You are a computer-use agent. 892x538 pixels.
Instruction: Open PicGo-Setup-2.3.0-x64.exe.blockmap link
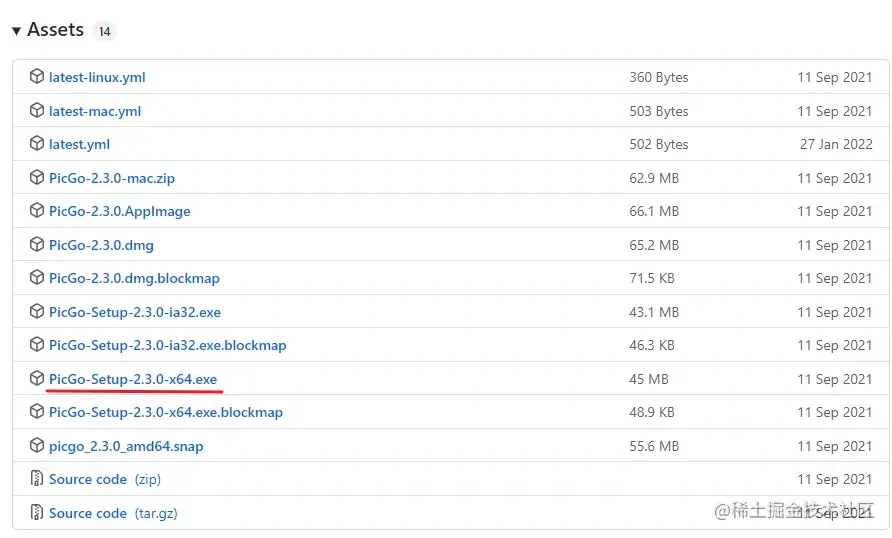[166, 412]
